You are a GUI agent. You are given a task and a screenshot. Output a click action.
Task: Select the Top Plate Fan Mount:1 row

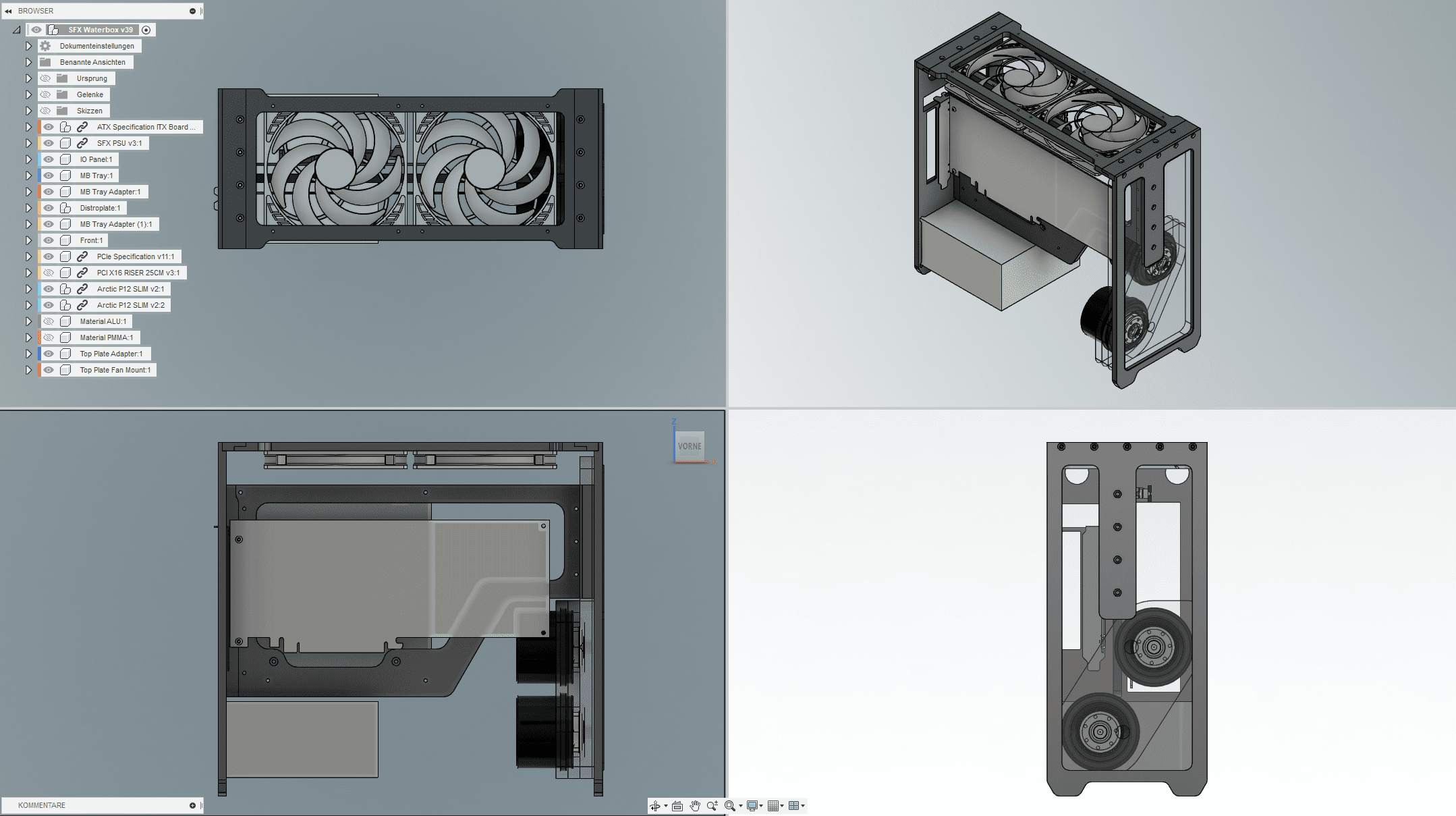click(x=97, y=370)
